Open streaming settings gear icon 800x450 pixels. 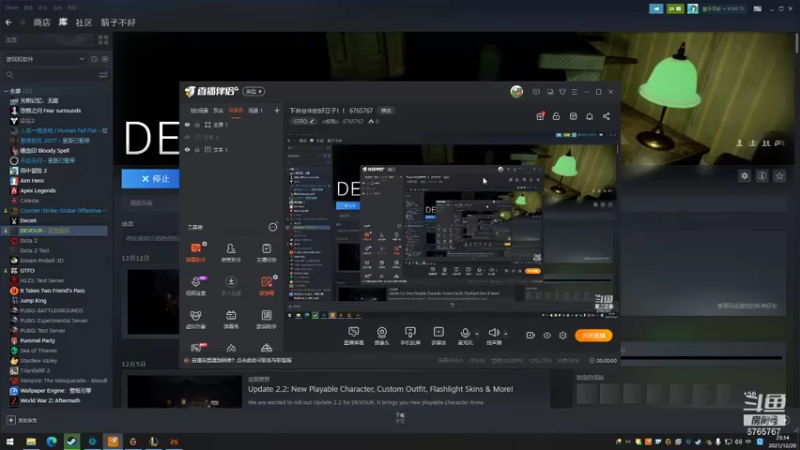click(563, 335)
